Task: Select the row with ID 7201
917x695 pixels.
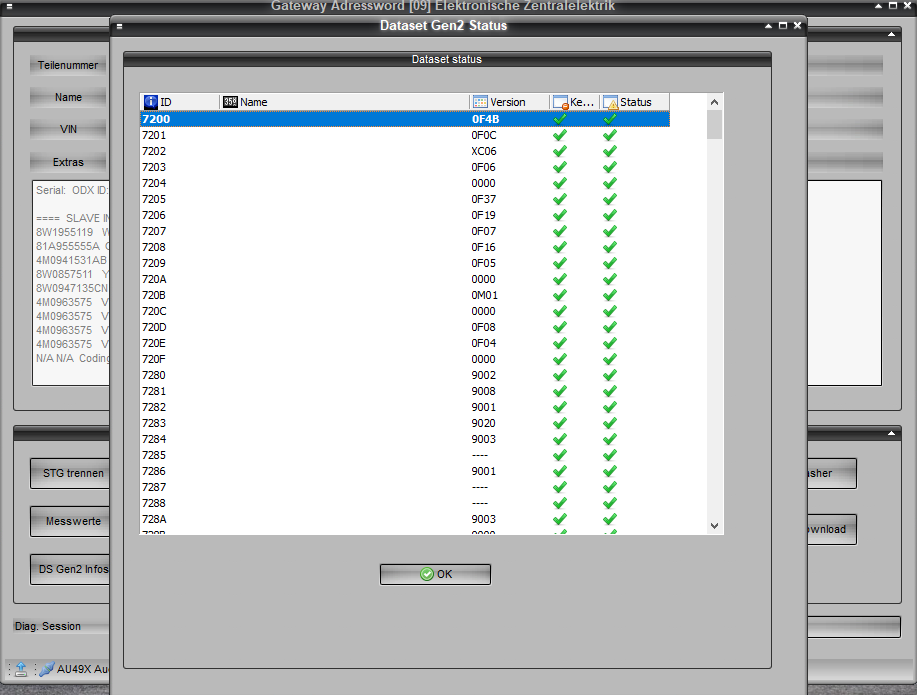Action: [405, 135]
